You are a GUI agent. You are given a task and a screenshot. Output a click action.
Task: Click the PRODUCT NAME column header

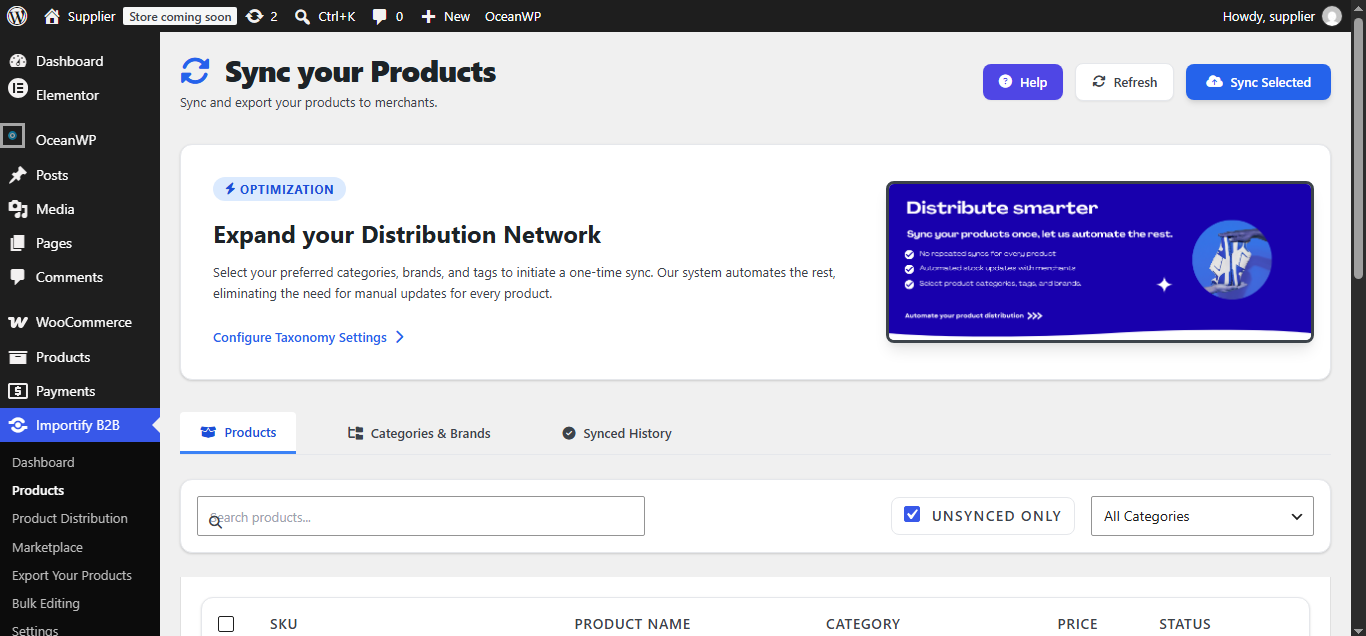click(632, 624)
